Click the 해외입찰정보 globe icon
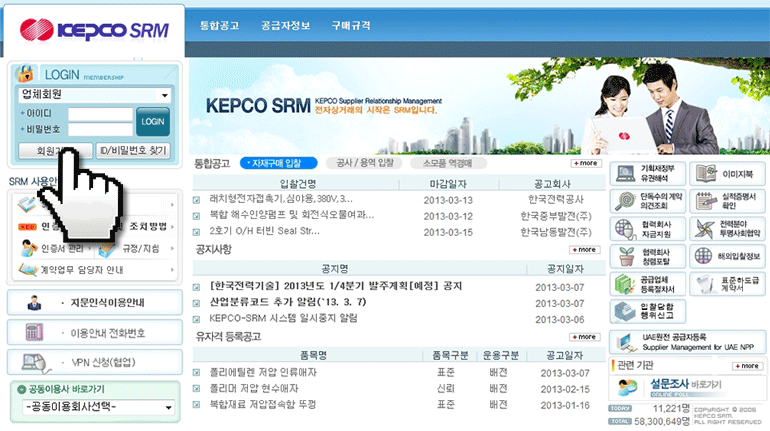The width and height of the screenshot is (770, 431). 704,256
